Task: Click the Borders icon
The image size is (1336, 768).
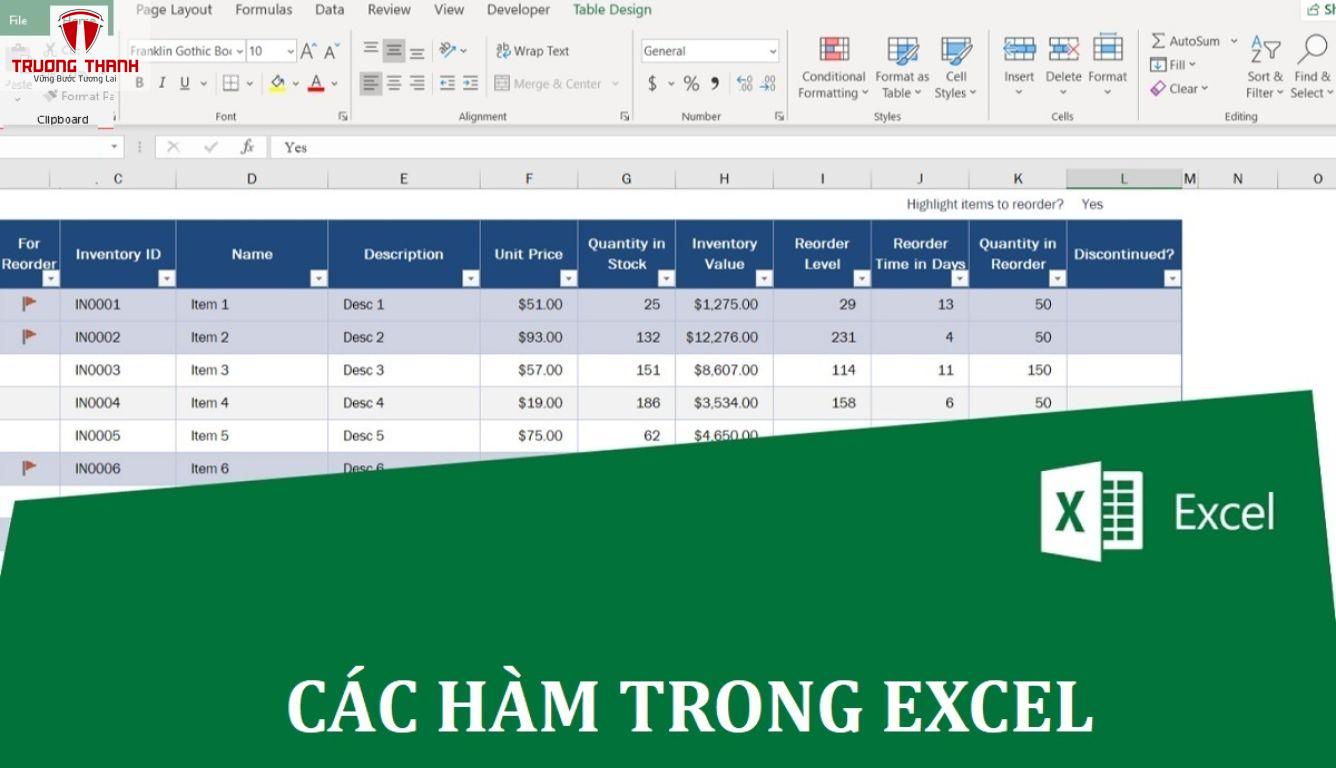Action: coord(231,84)
